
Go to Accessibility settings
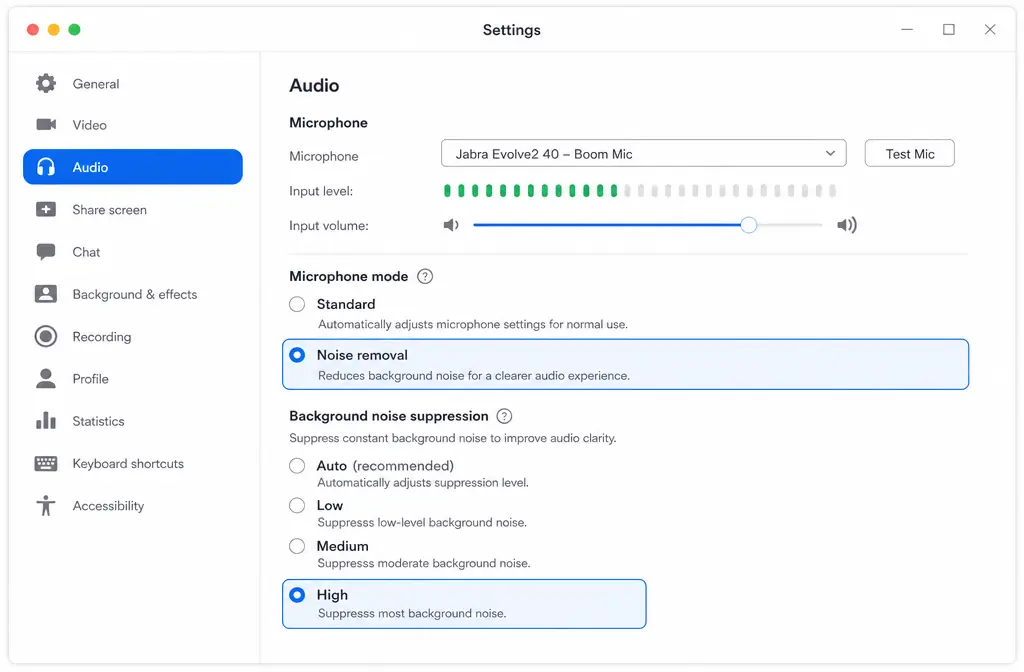tap(133, 505)
